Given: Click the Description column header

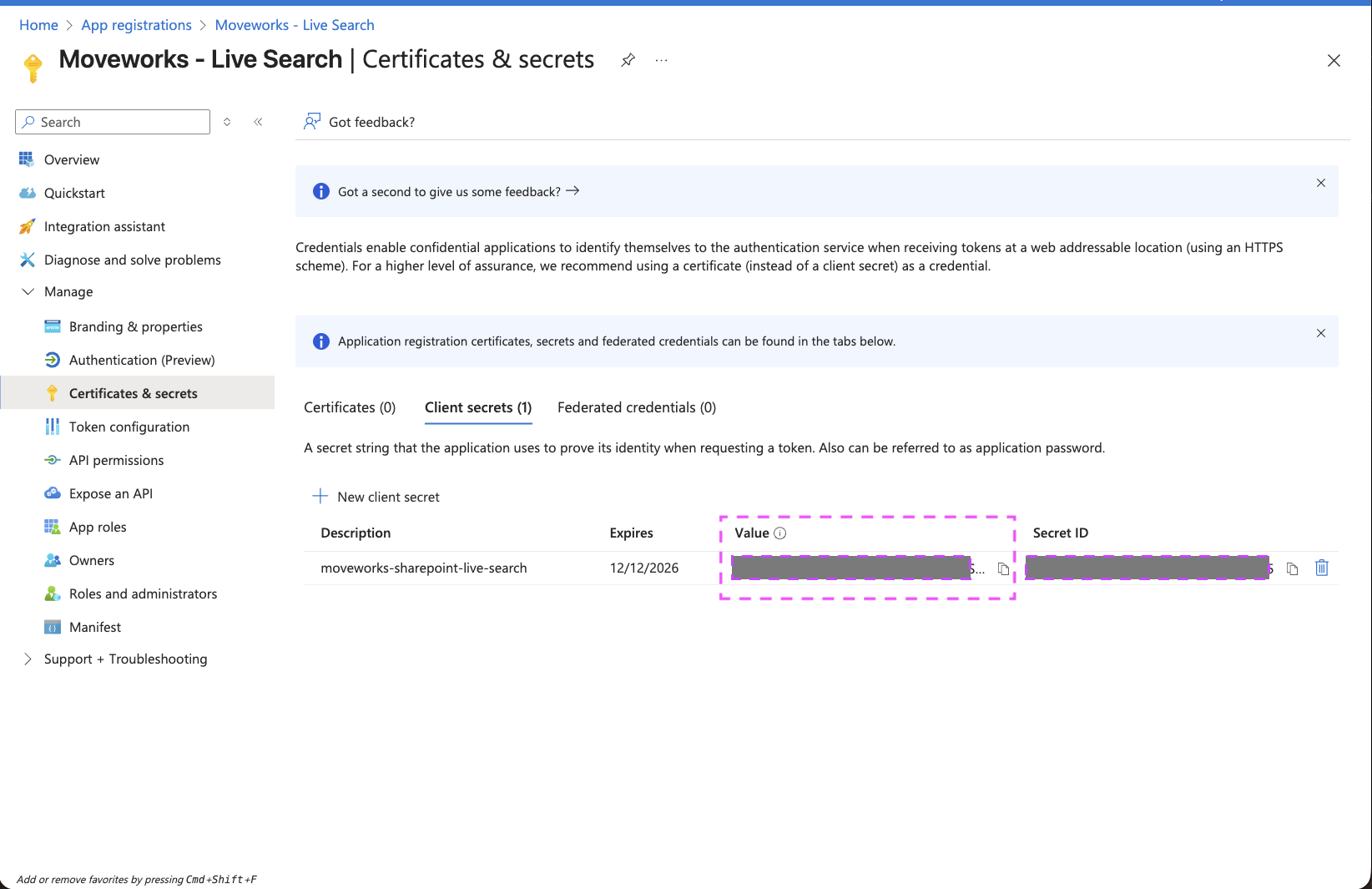Looking at the screenshot, I should (x=356, y=533).
